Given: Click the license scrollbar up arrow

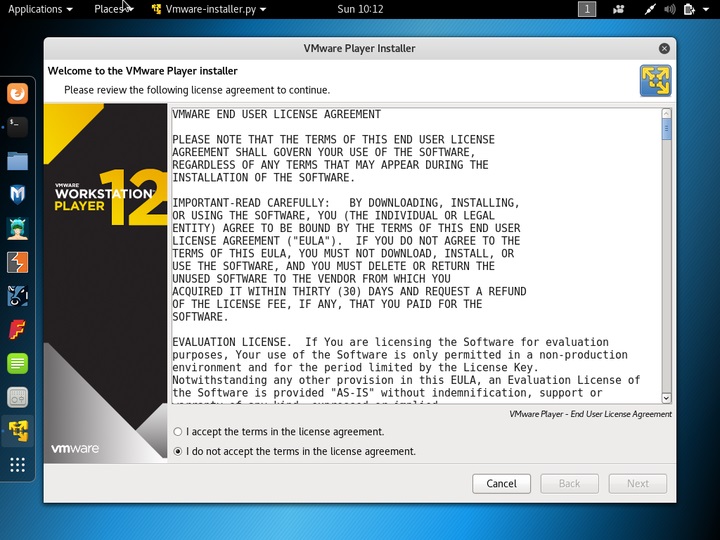Looking at the screenshot, I should (666, 113).
